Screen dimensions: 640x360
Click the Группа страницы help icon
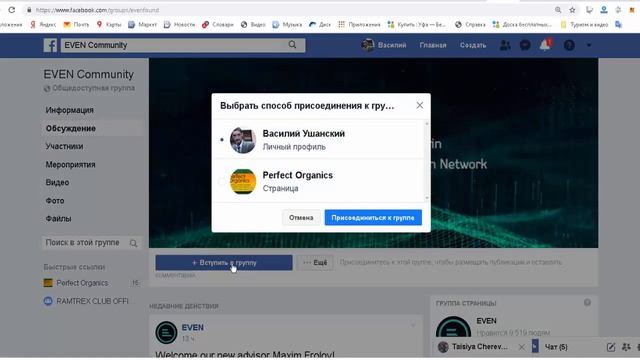(x=587, y=302)
